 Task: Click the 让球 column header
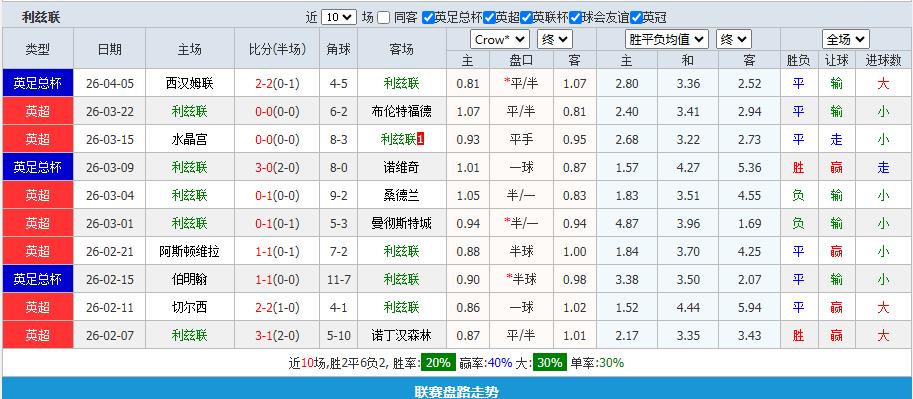[x=837, y=60]
